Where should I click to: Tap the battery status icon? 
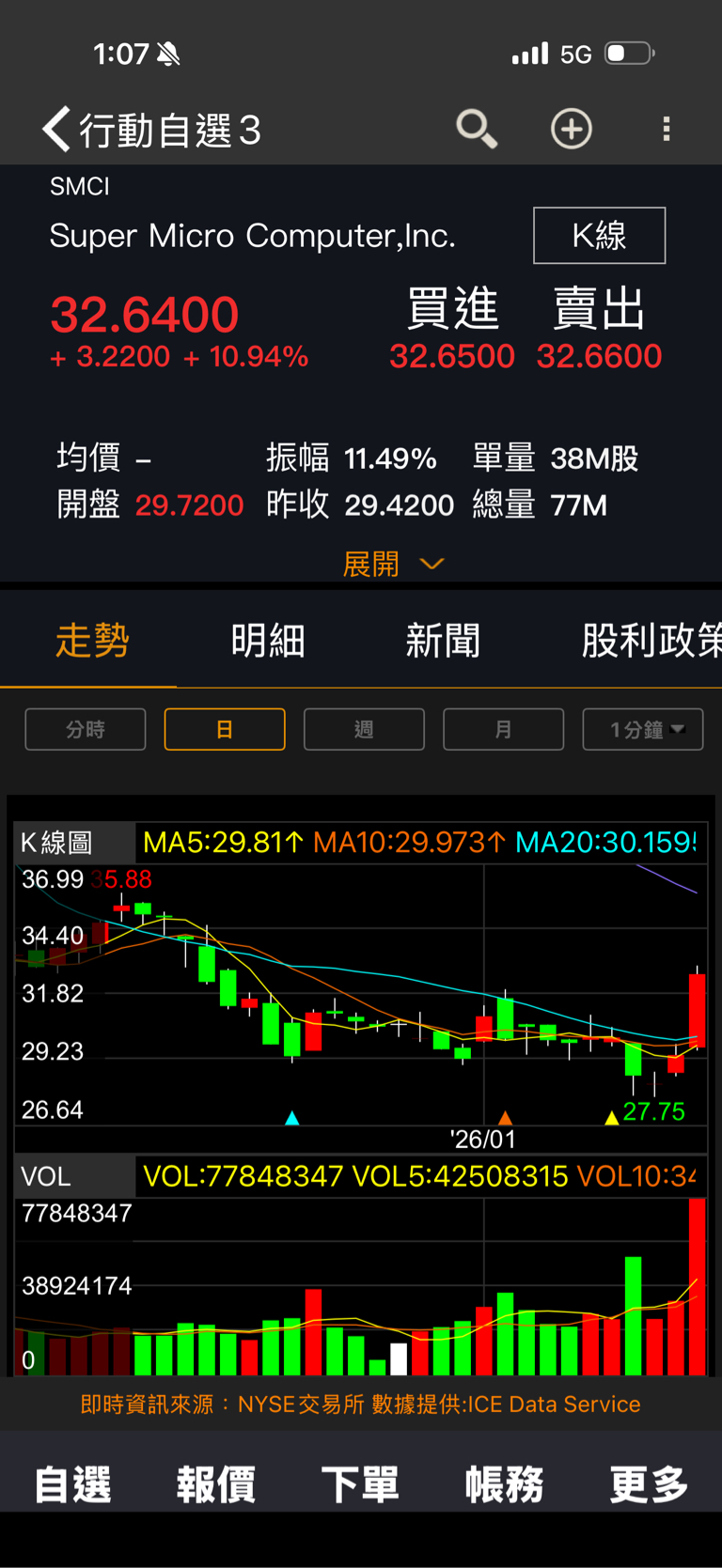coord(629,54)
